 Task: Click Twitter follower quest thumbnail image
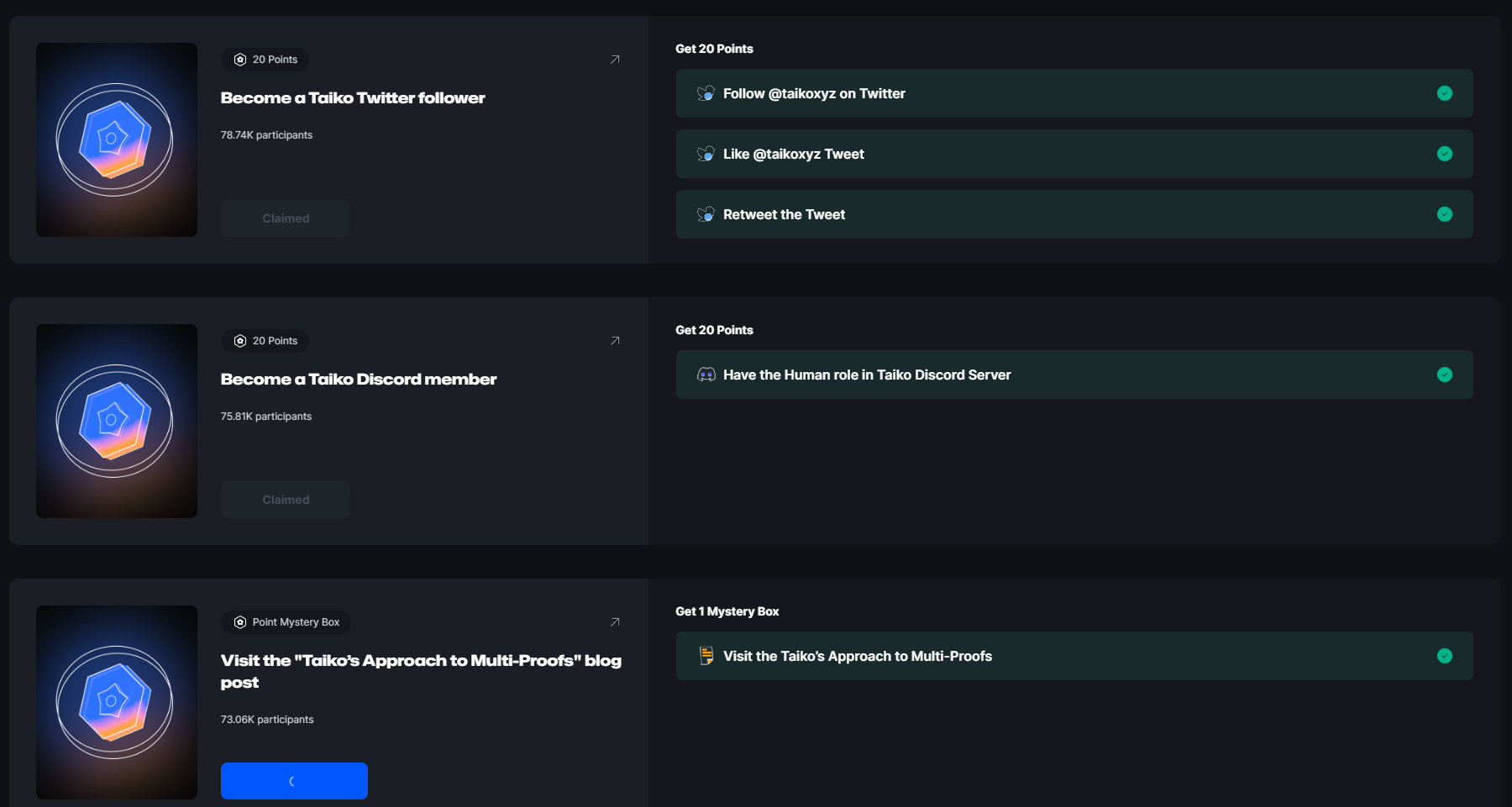coord(117,139)
